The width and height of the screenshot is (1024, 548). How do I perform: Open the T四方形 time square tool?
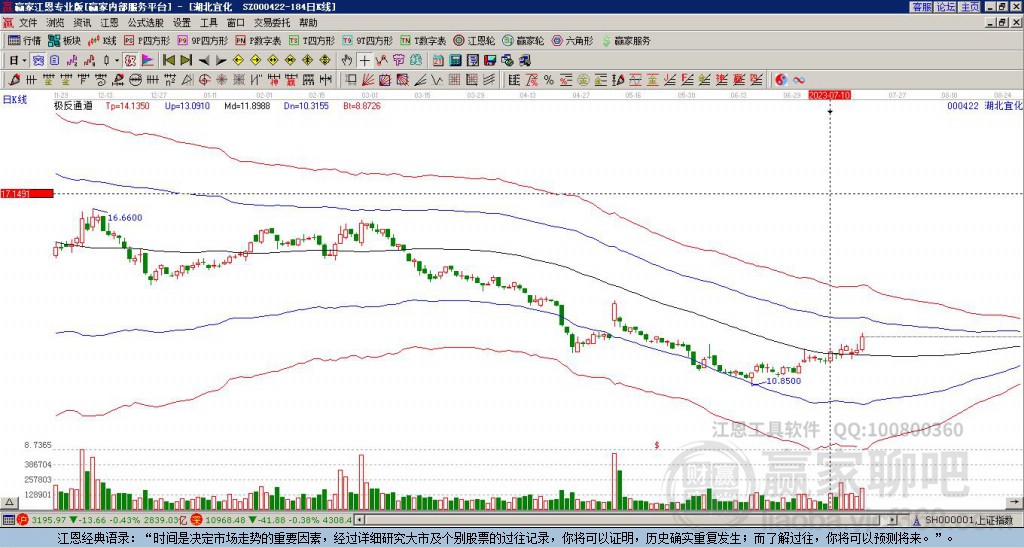(x=312, y=40)
